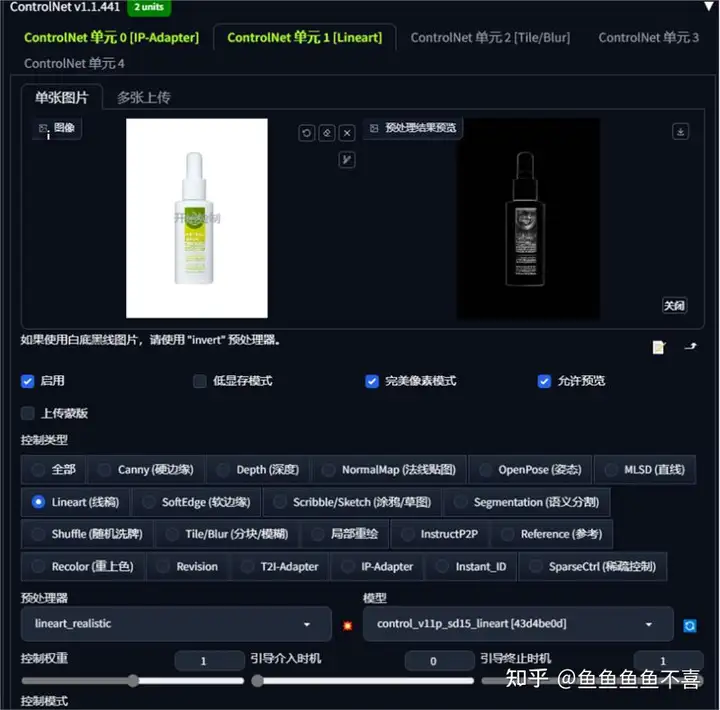Enable 低显存模式 checkbox
Screen dimensions: 720x710
(x=200, y=381)
